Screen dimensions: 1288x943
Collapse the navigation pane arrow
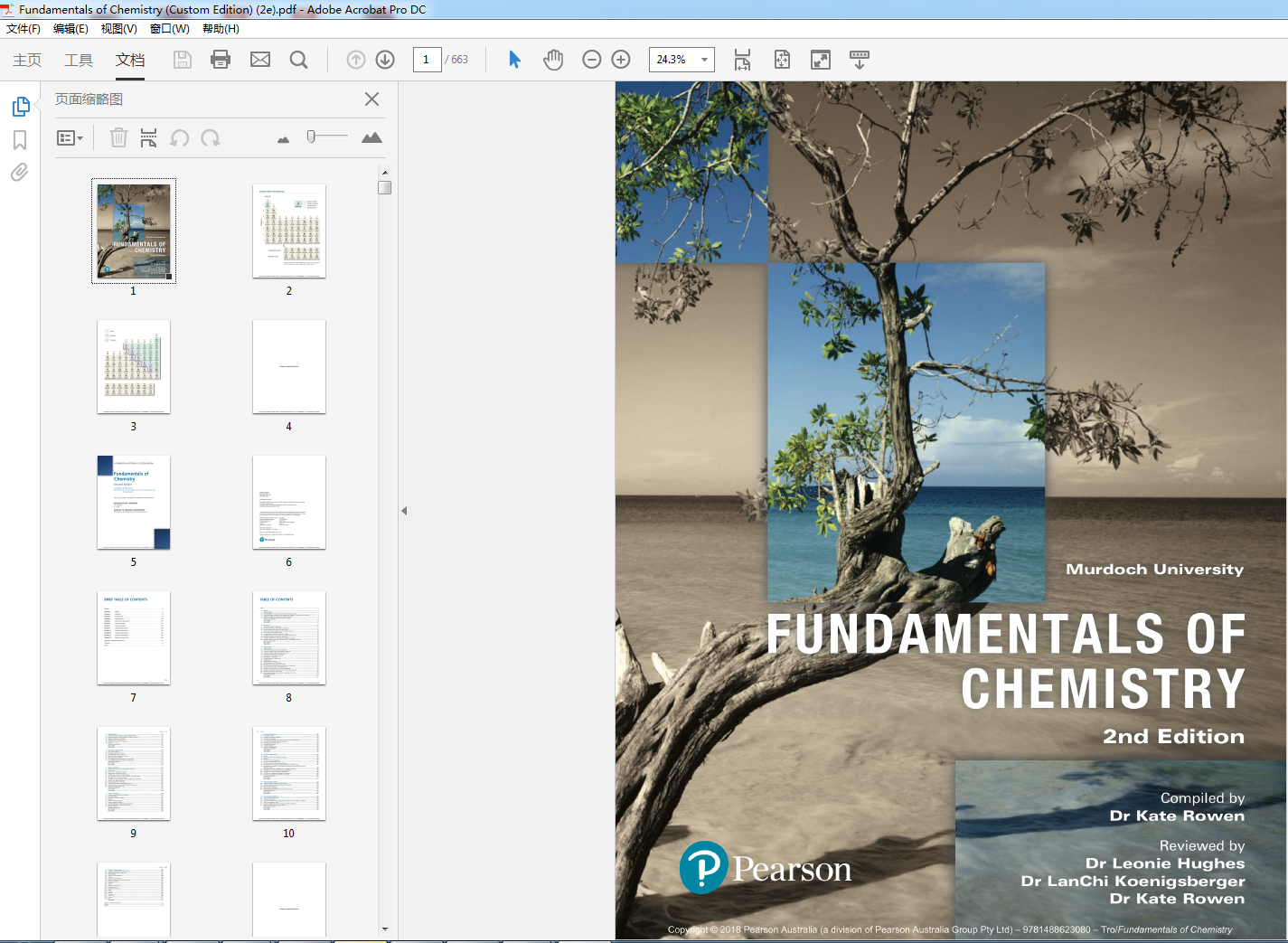pyautogui.click(x=404, y=511)
